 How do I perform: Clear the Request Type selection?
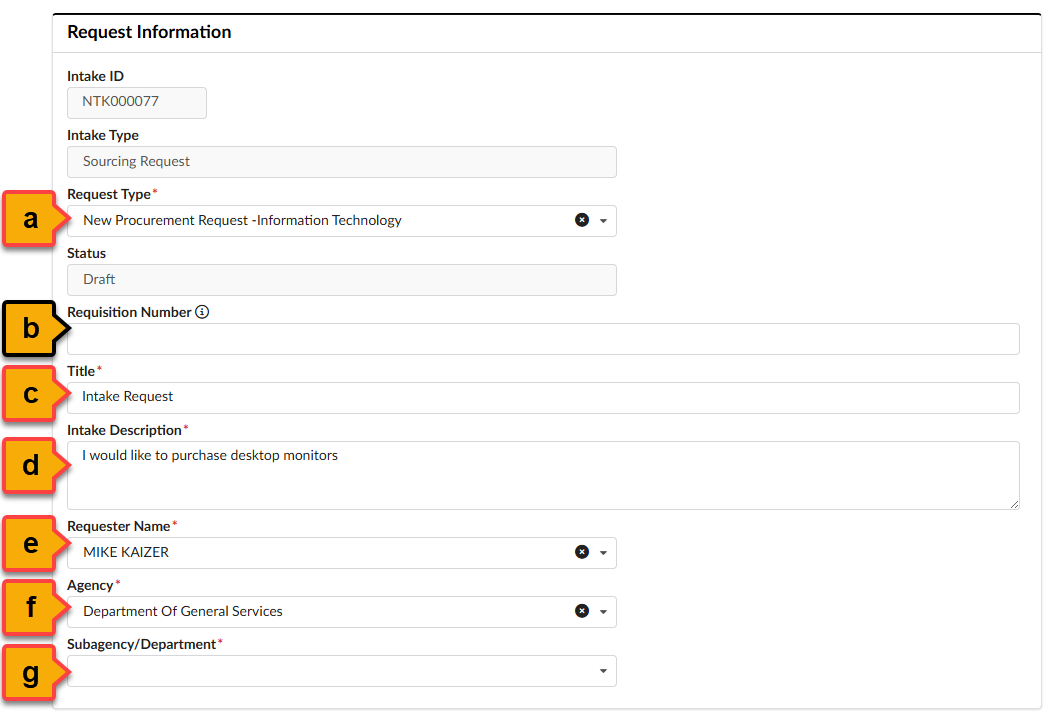(x=582, y=220)
